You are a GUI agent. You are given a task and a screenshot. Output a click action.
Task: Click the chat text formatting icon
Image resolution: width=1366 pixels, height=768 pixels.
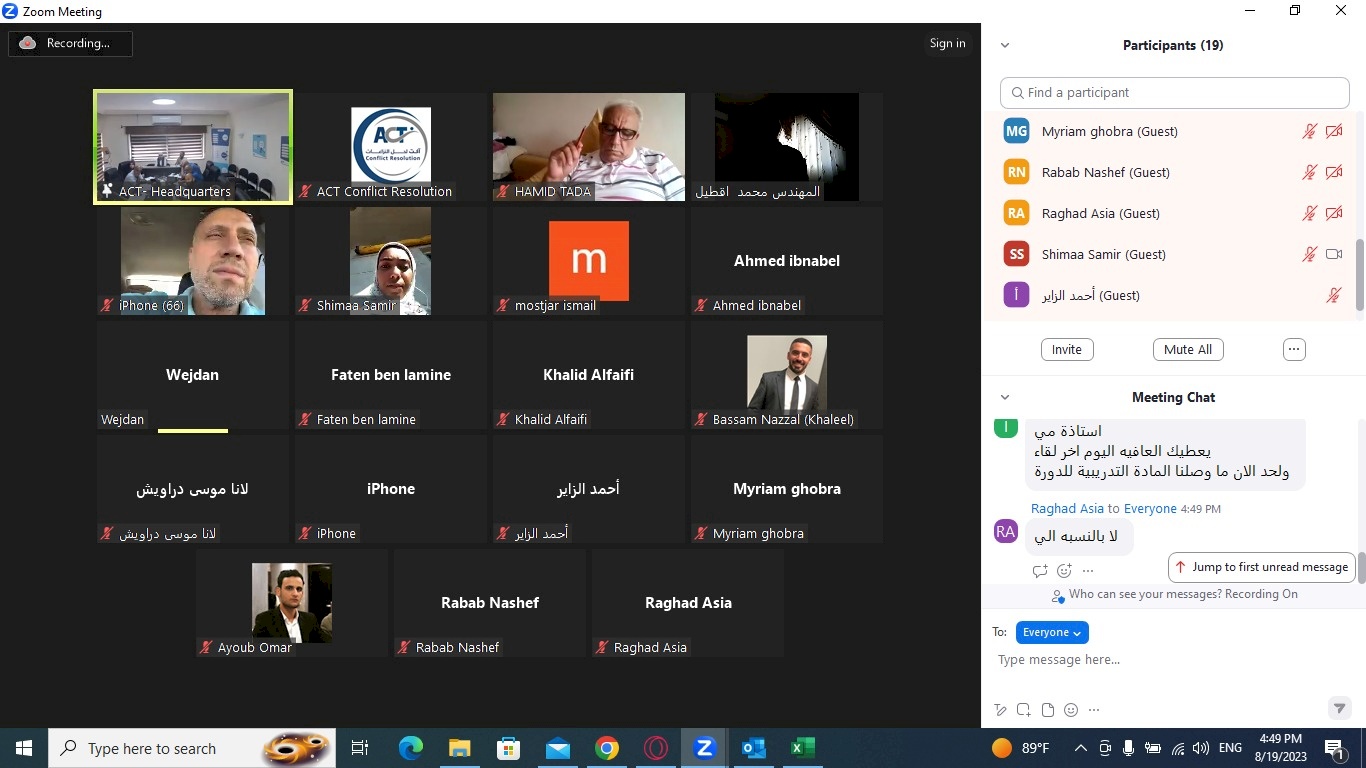1000,710
